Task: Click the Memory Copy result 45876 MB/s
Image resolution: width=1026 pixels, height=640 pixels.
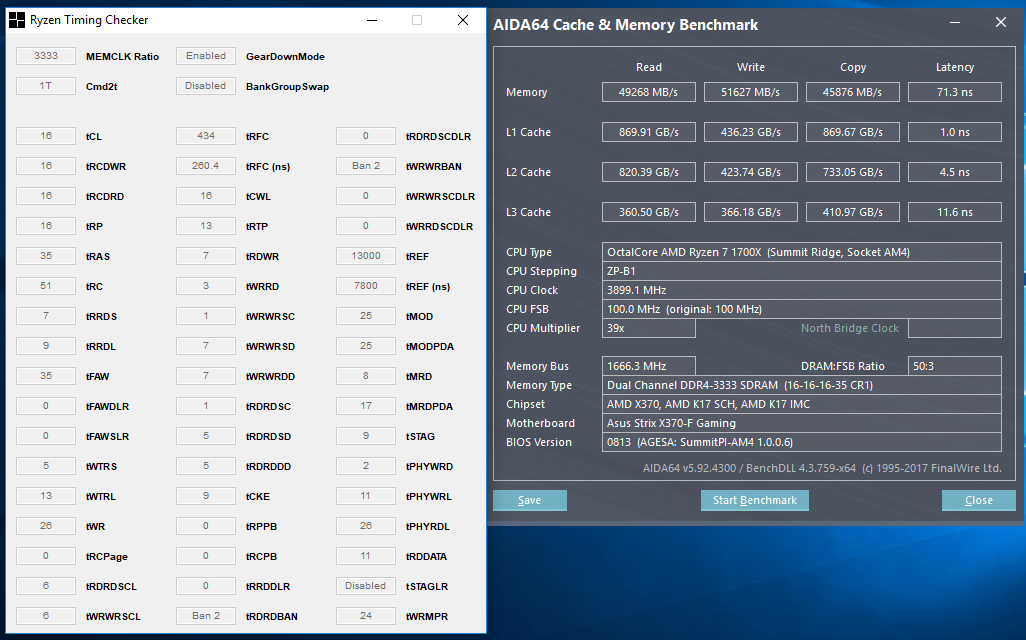Action: [x=853, y=92]
